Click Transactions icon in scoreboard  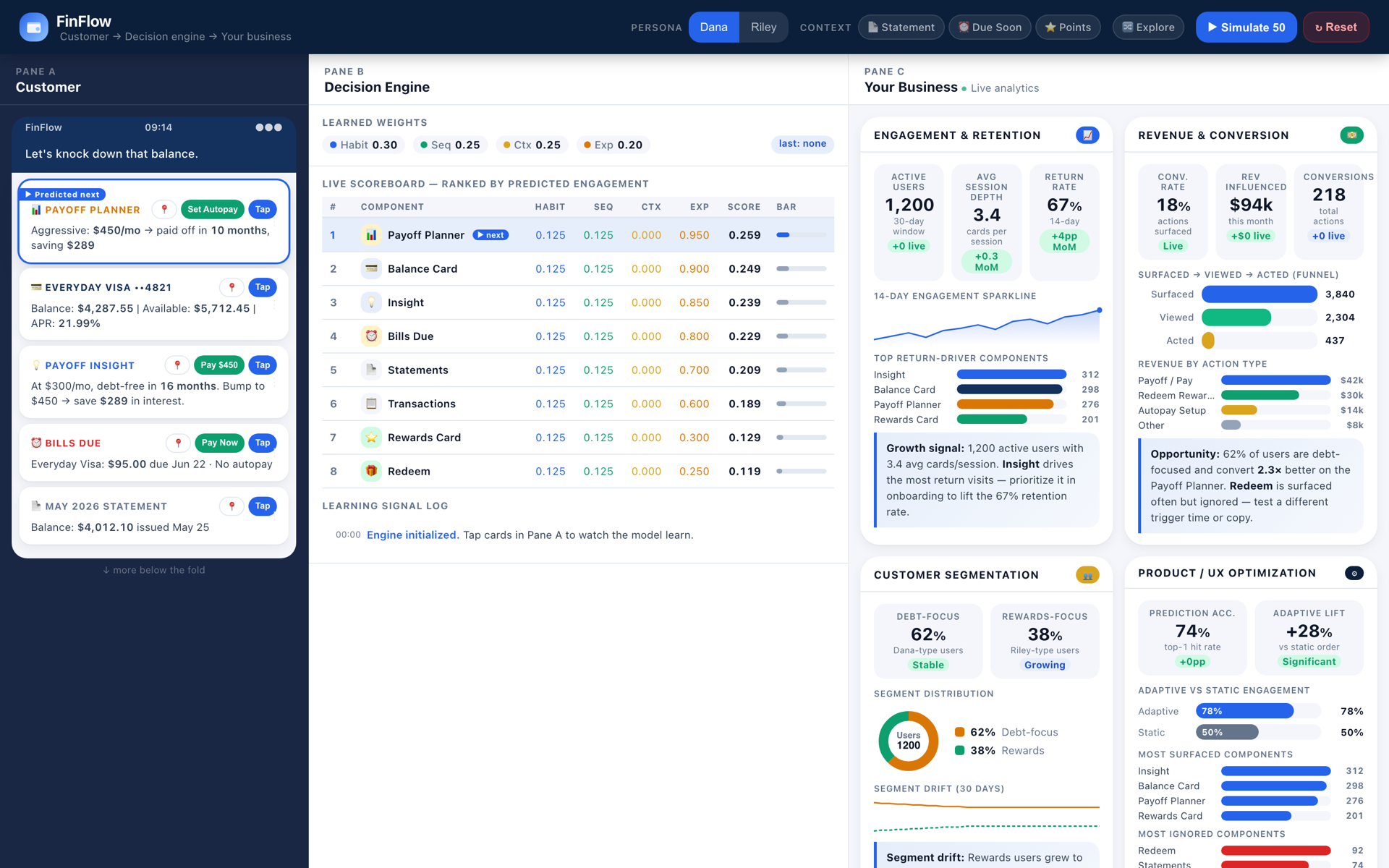[371, 404]
